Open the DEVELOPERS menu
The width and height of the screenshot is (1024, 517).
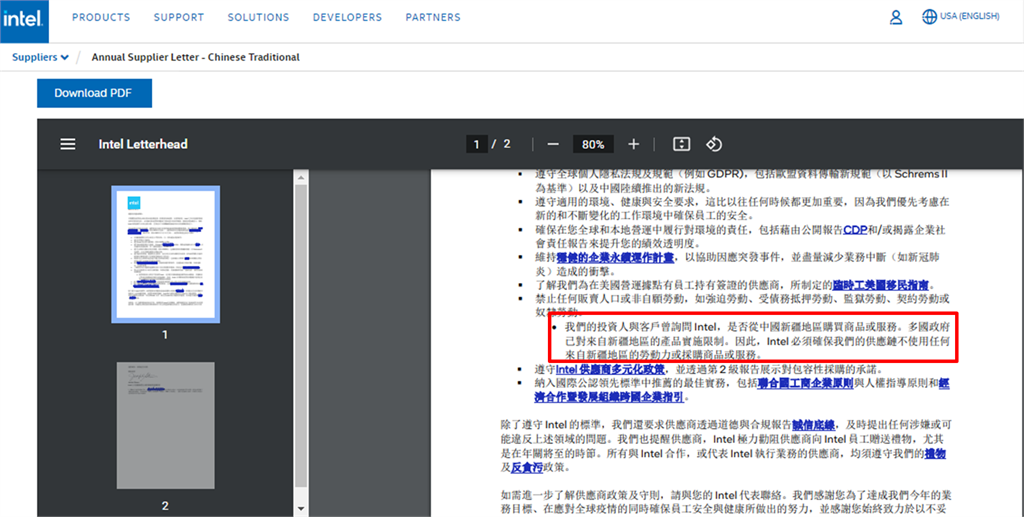(x=347, y=18)
